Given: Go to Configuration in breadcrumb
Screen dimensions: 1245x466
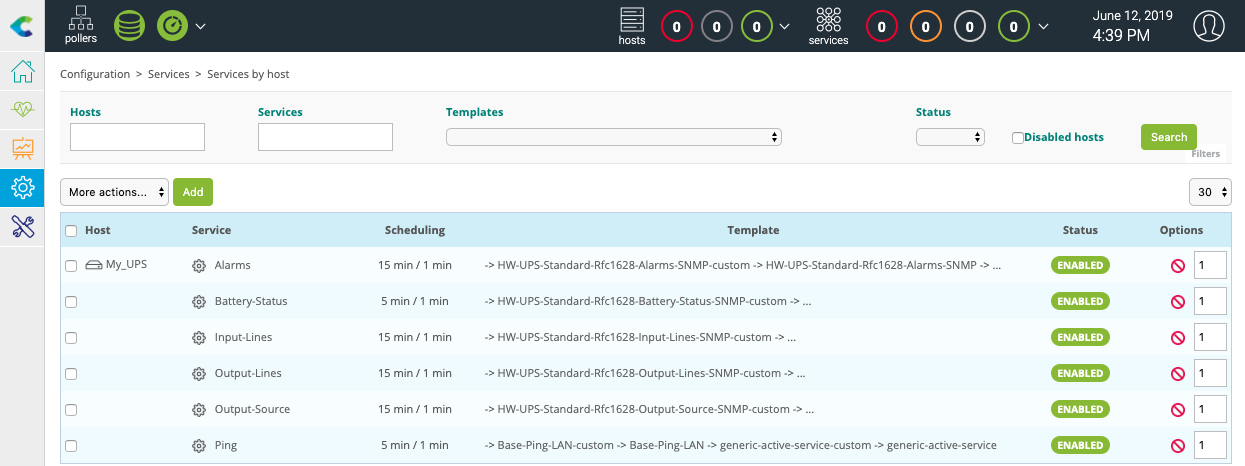Looking at the screenshot, I should click(x=95, y=74).
